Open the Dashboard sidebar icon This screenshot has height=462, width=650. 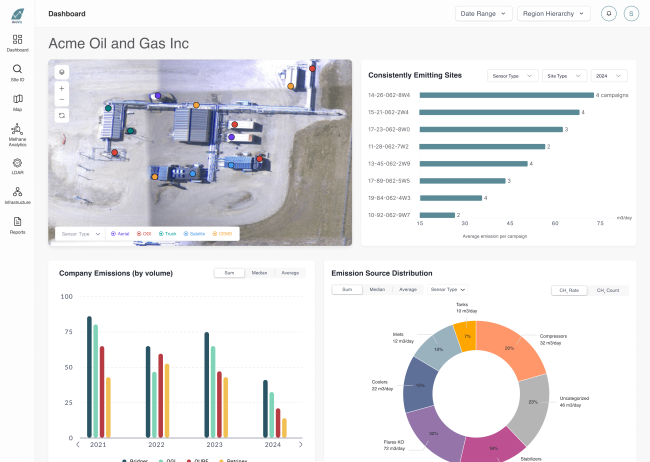(17, 39)
